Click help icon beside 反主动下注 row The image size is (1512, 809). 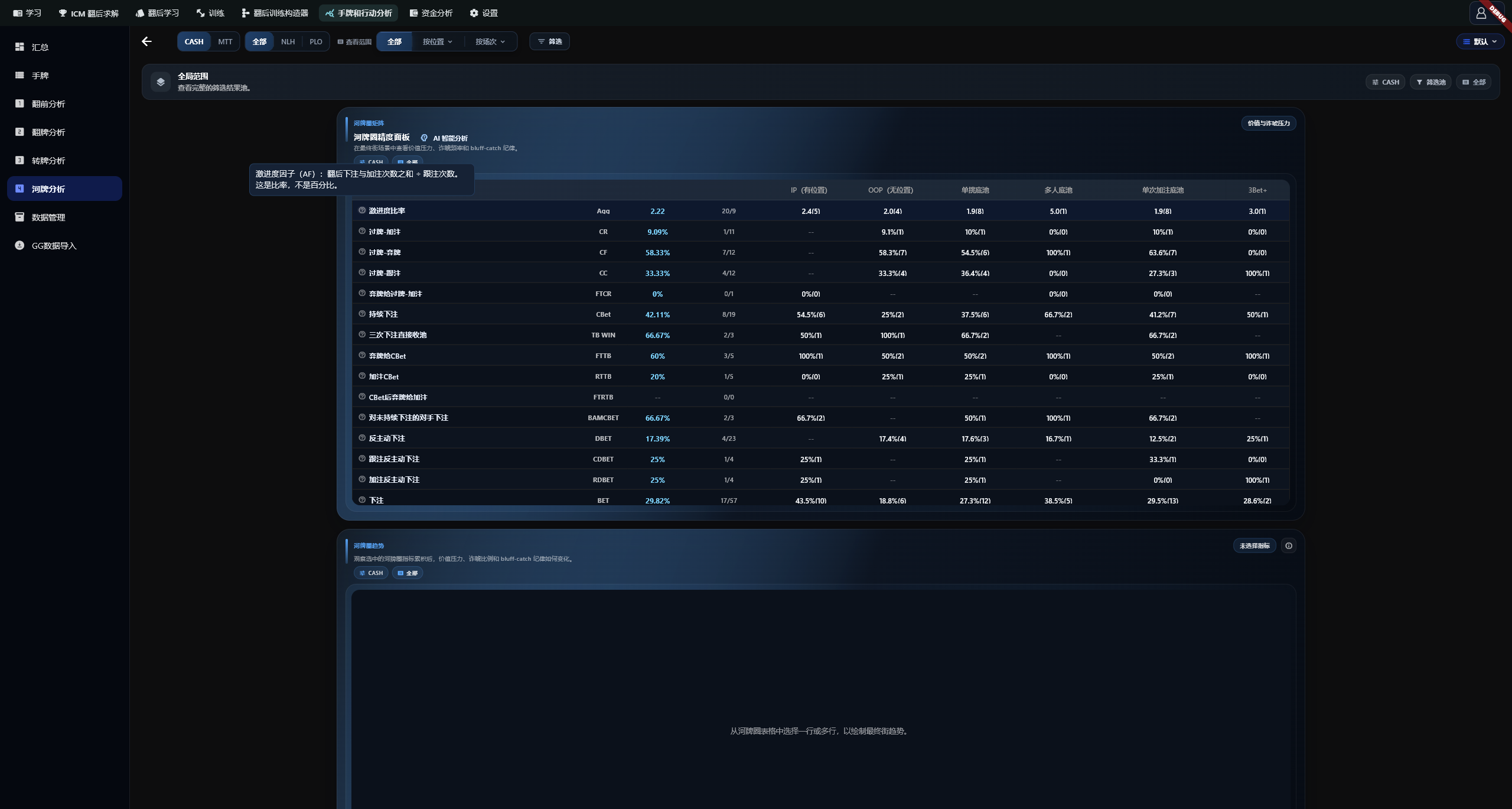(362, 438)
